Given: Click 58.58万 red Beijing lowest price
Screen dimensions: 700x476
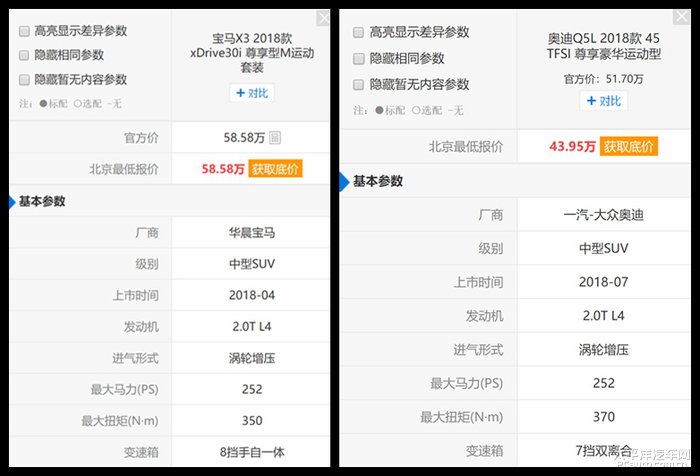Looking at the screenshot, I should 223,169.
